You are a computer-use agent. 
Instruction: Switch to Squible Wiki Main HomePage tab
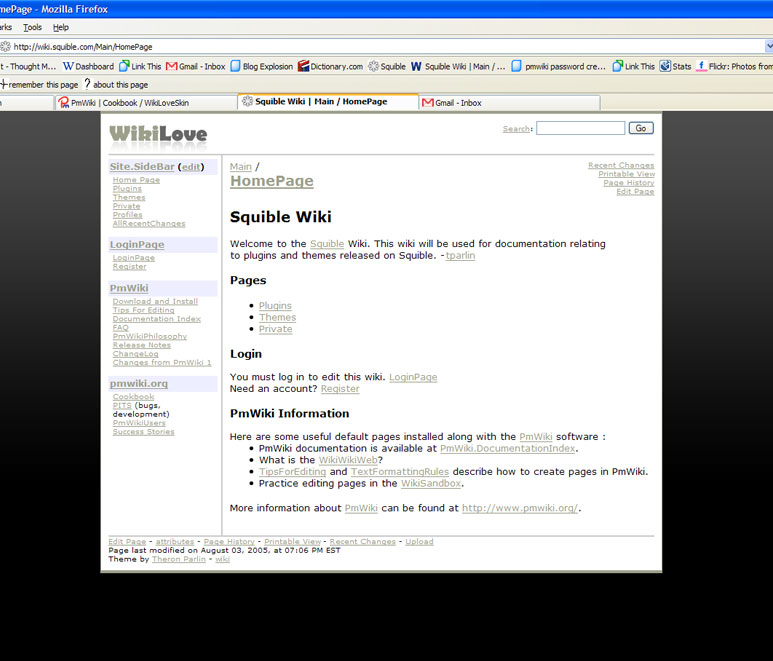(328, 102)
